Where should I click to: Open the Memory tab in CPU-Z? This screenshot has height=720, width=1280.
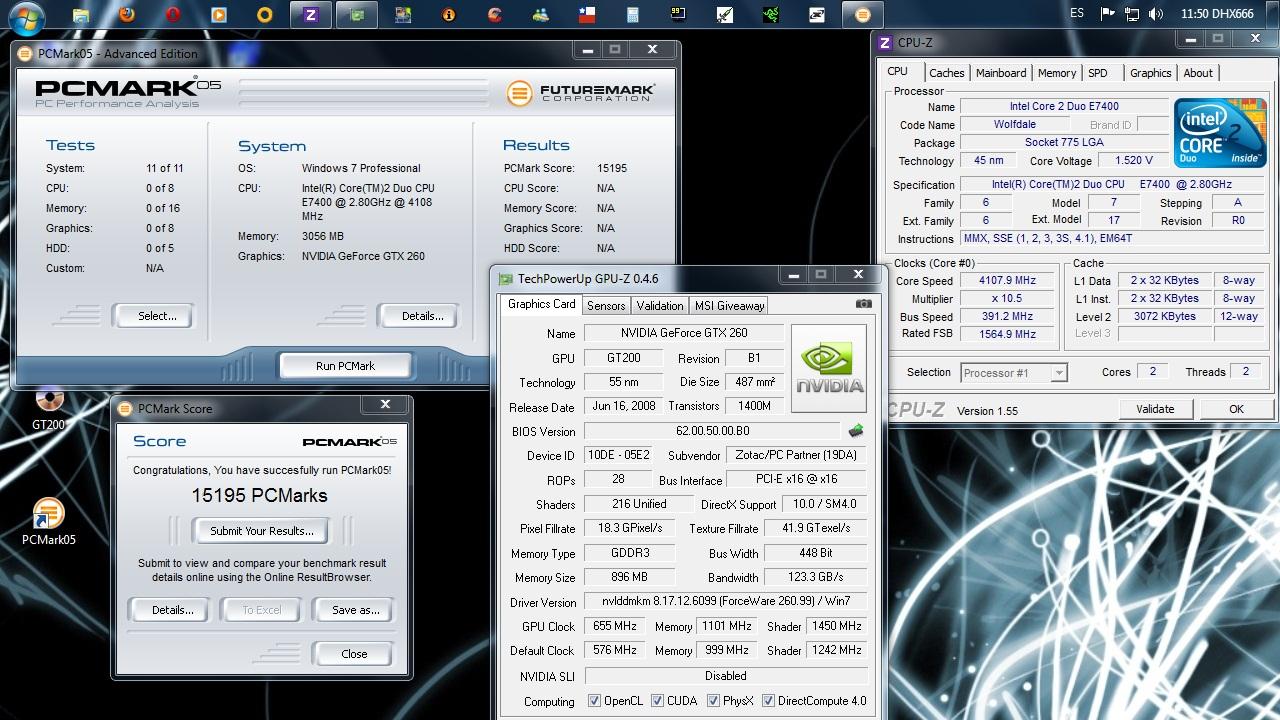pyautogui.click(x=1057, y=73)
